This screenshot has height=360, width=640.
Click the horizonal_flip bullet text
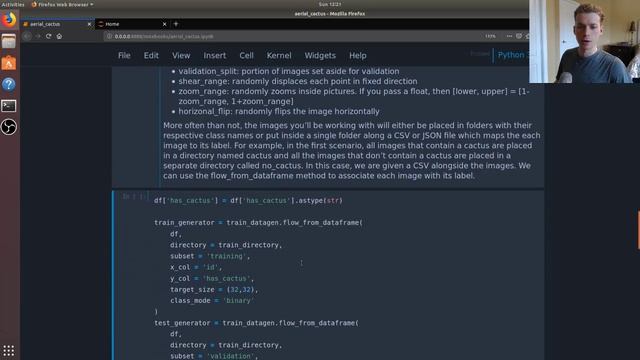279,111
